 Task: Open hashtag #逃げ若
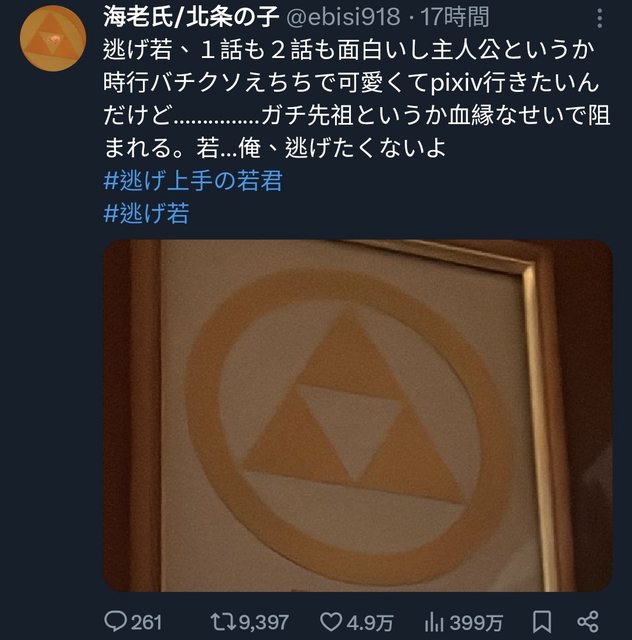147,213
